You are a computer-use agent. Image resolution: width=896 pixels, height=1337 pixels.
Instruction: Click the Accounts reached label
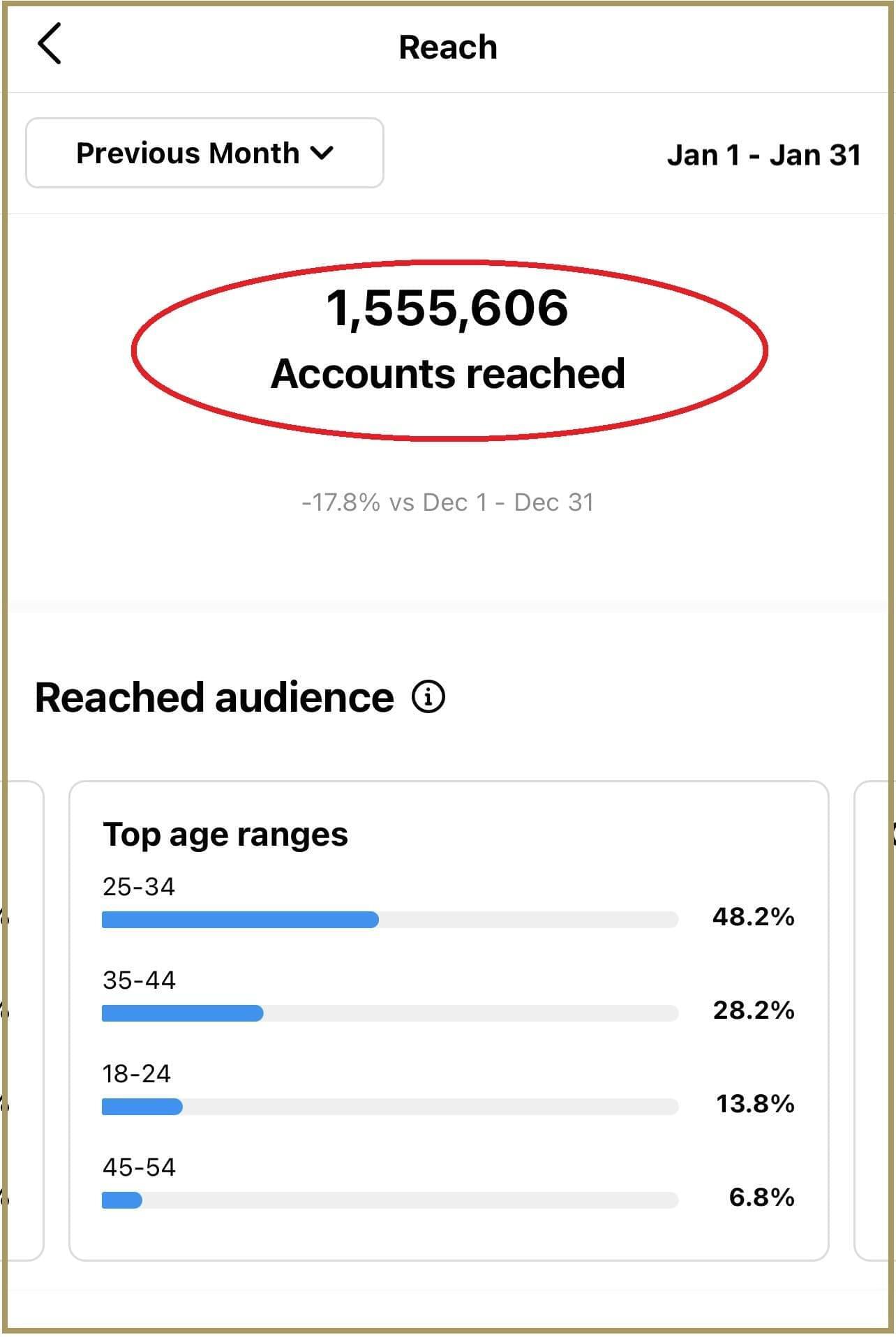(447, 373)
